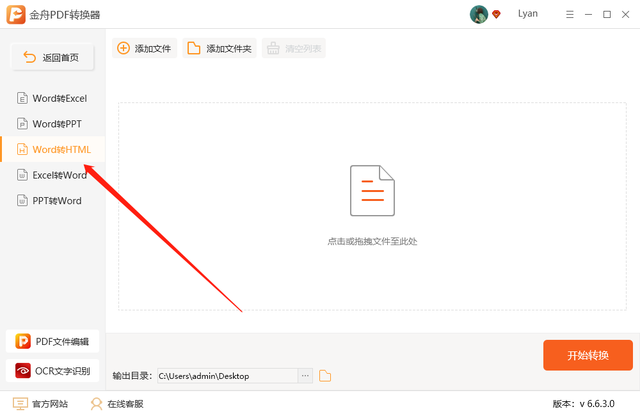Open output folder via folder icon
Image resolution: width=640 pixels, height=416 pixels.
[325, 376]
